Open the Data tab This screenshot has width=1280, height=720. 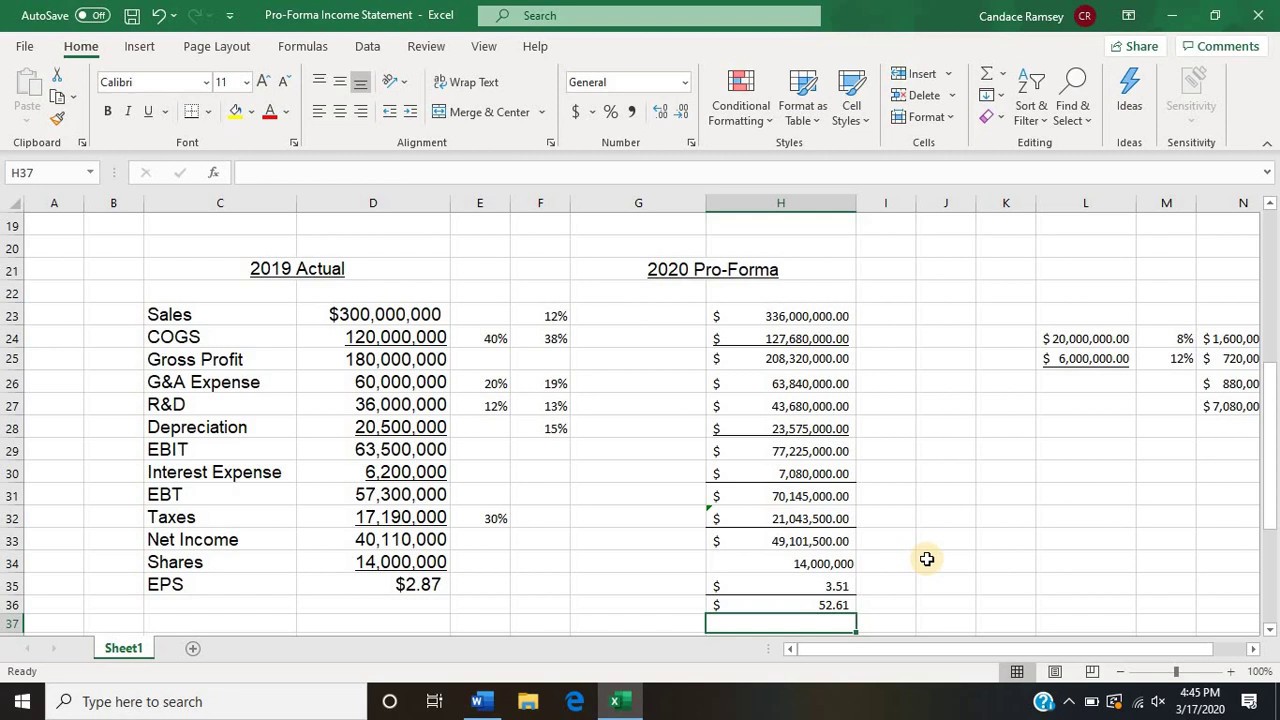(x=367, y=46)
